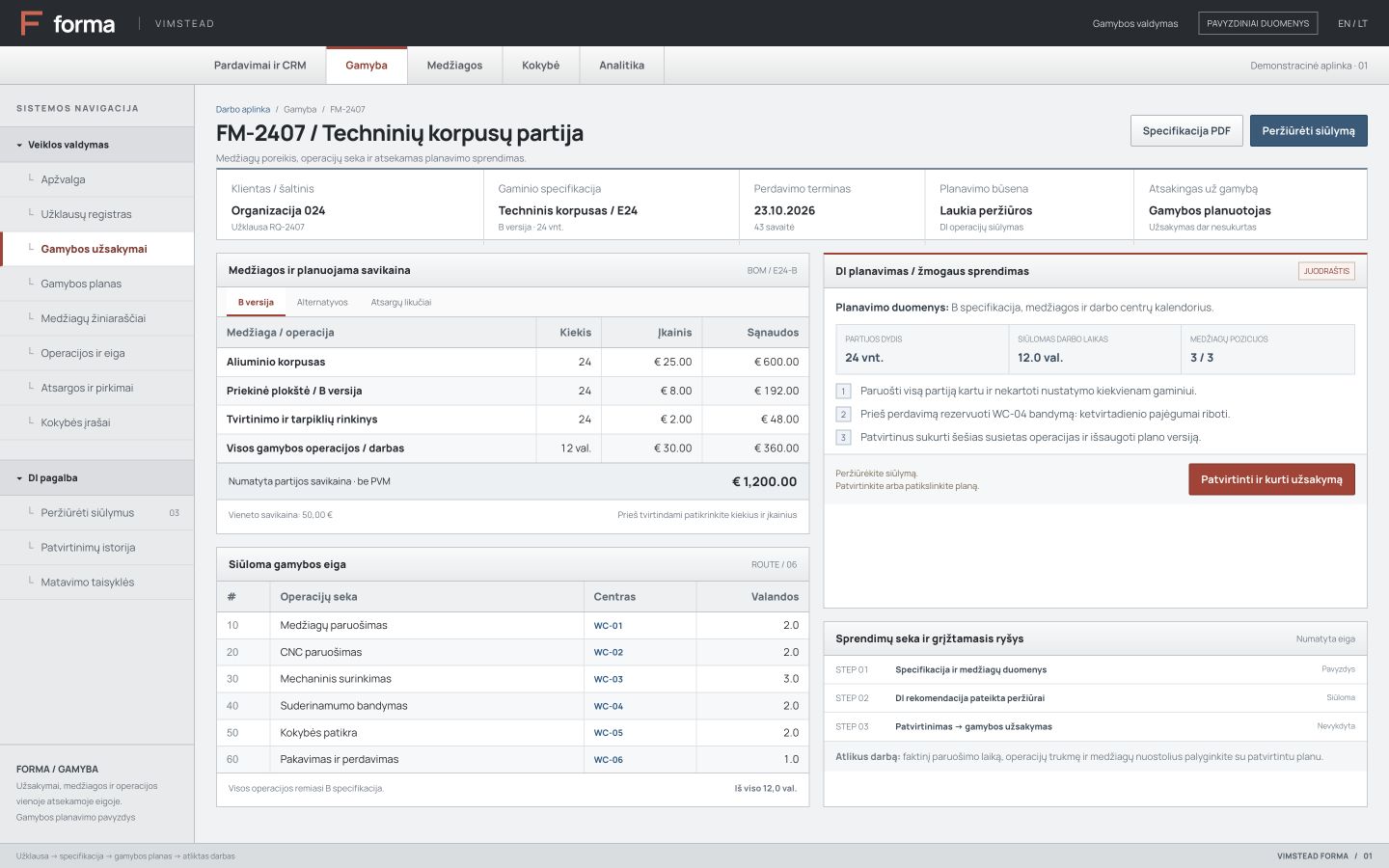The image size is (1389, 868).
Task: Open Peržiūrėti siūlymus in sidebar
Action: click(96, 513)
